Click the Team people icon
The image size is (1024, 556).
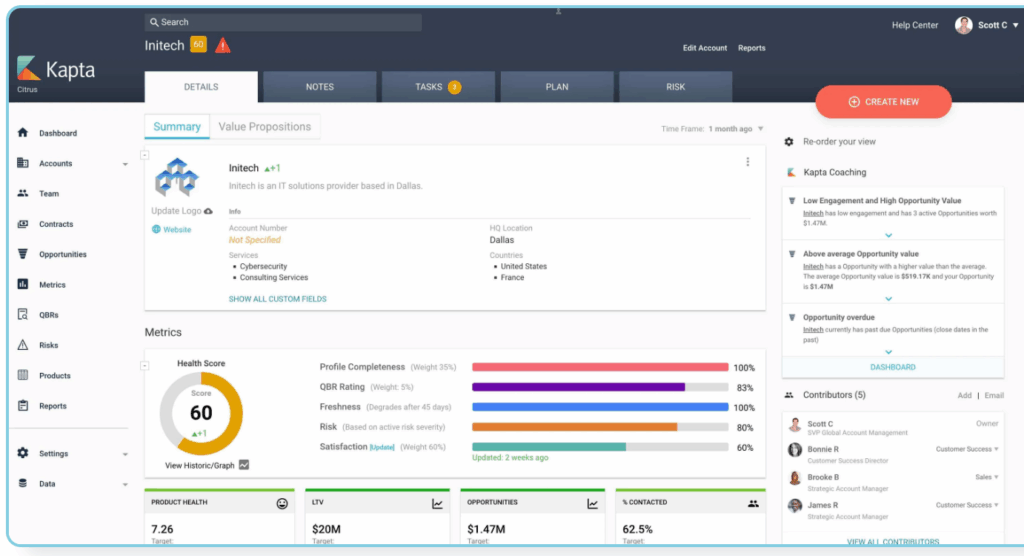point(23,193)
